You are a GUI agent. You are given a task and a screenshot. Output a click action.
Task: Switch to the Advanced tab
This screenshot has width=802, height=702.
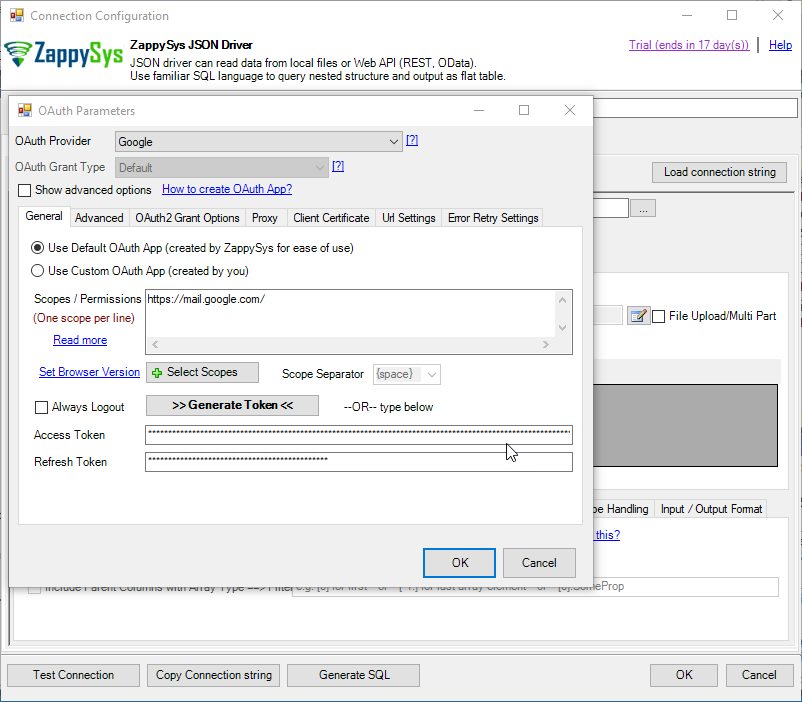99,218
